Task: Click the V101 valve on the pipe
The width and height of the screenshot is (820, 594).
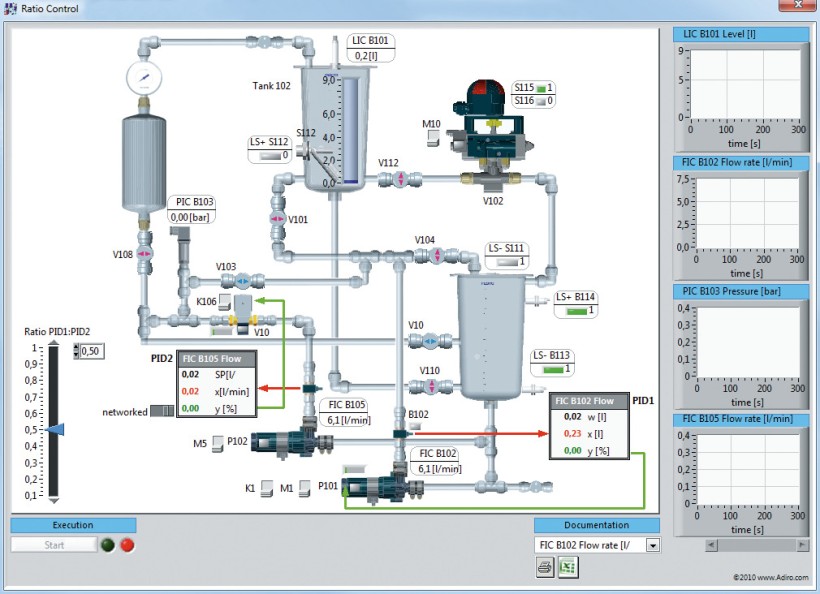Action: click(x=277, y=218)
